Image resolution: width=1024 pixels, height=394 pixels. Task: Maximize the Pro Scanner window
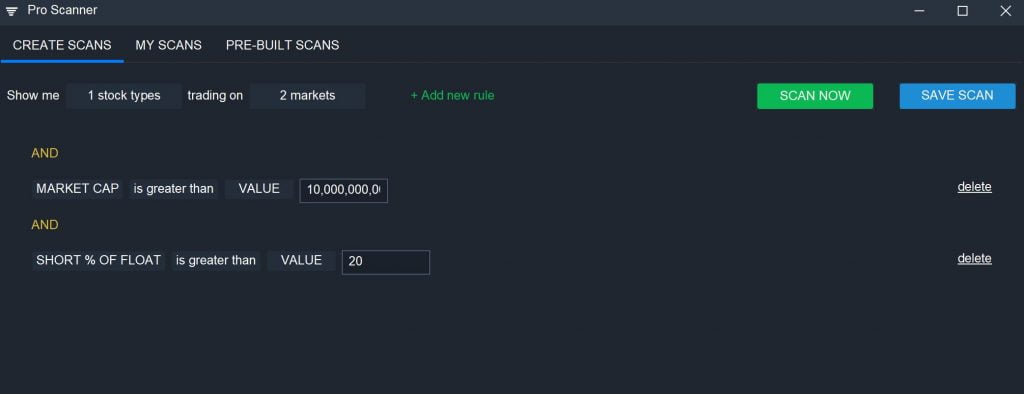[x=963, y=11]
